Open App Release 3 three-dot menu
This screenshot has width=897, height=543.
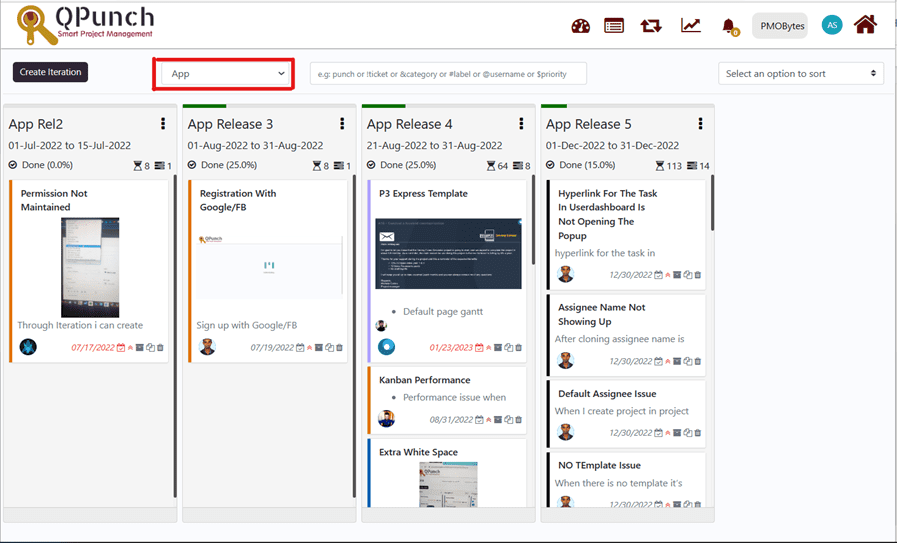tap(342, 124)
